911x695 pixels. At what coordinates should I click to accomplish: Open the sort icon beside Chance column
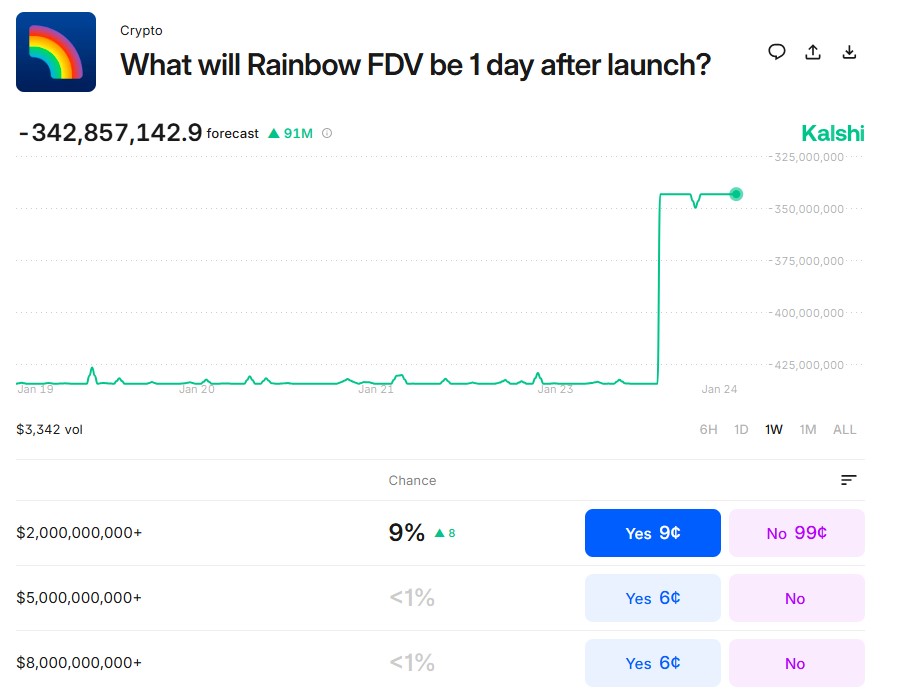848,480
